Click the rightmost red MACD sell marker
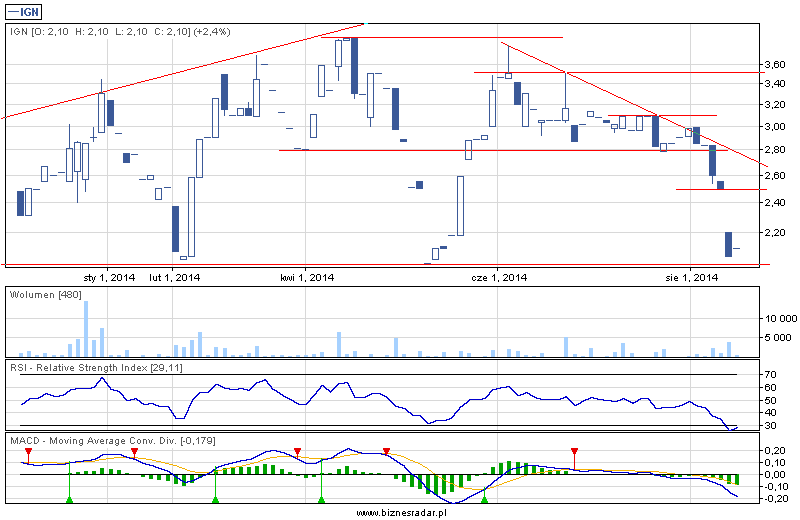Screen dimensions: 800x520 [x=574, y=452]
